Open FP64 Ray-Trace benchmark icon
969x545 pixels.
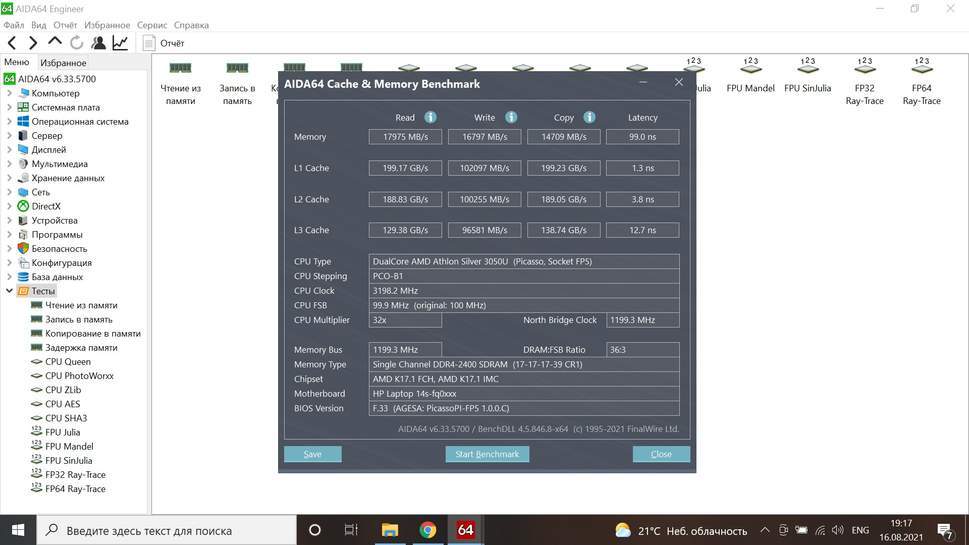pyautogui.click(x=921, y=80)
